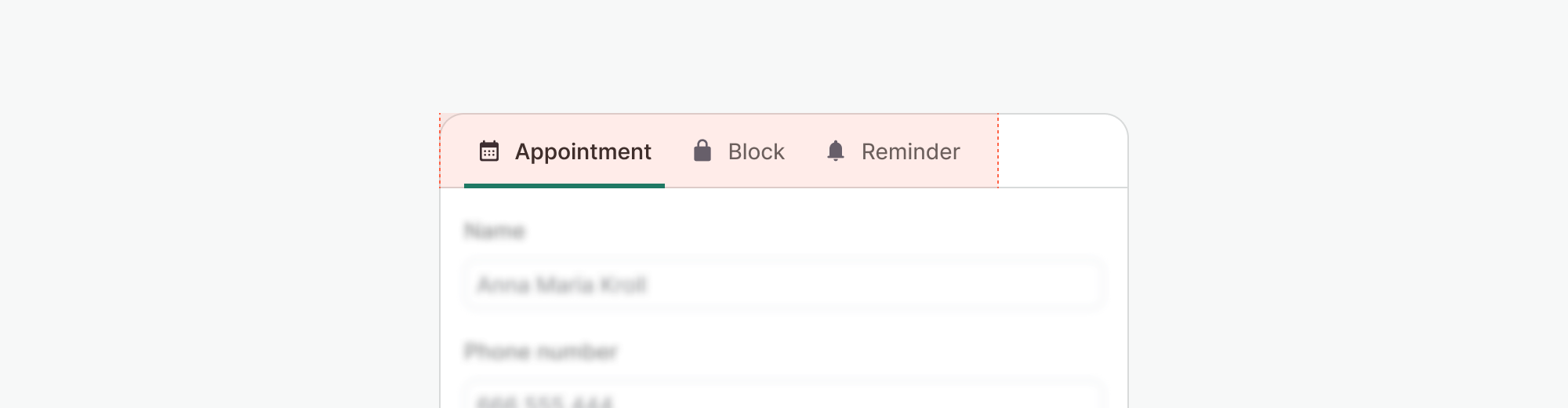Focus the Name input field
This screenshot has width=1568, height=408.
tap(784, 285)
